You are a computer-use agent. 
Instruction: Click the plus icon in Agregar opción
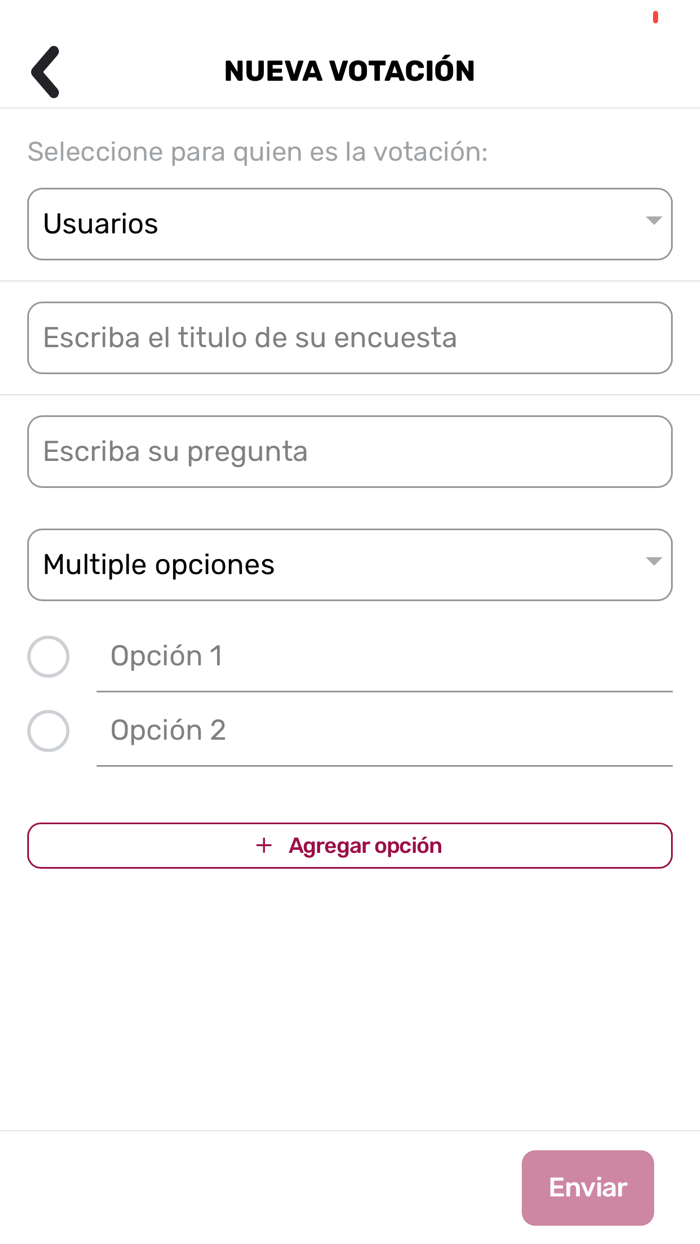pos(262,845)
